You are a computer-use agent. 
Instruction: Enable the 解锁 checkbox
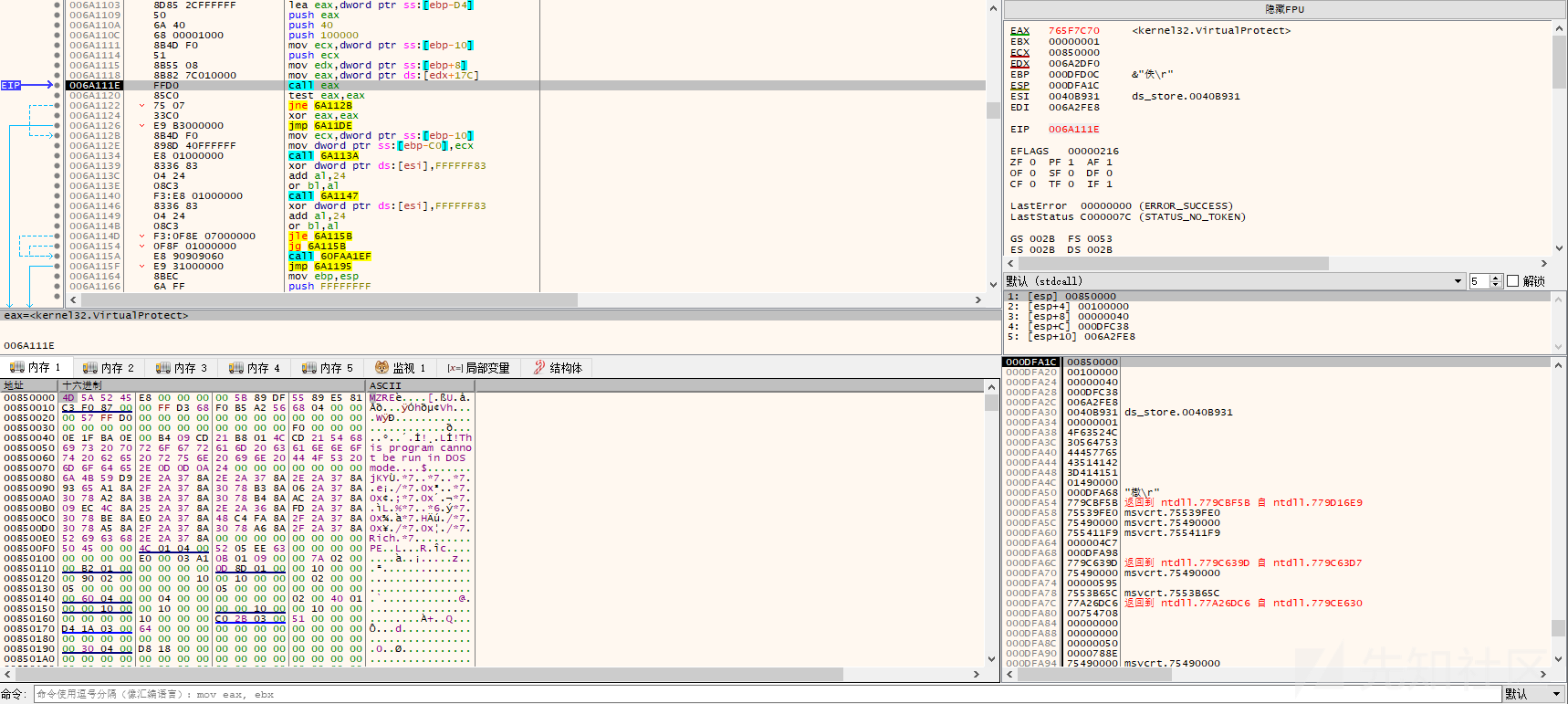[1512, 281]
